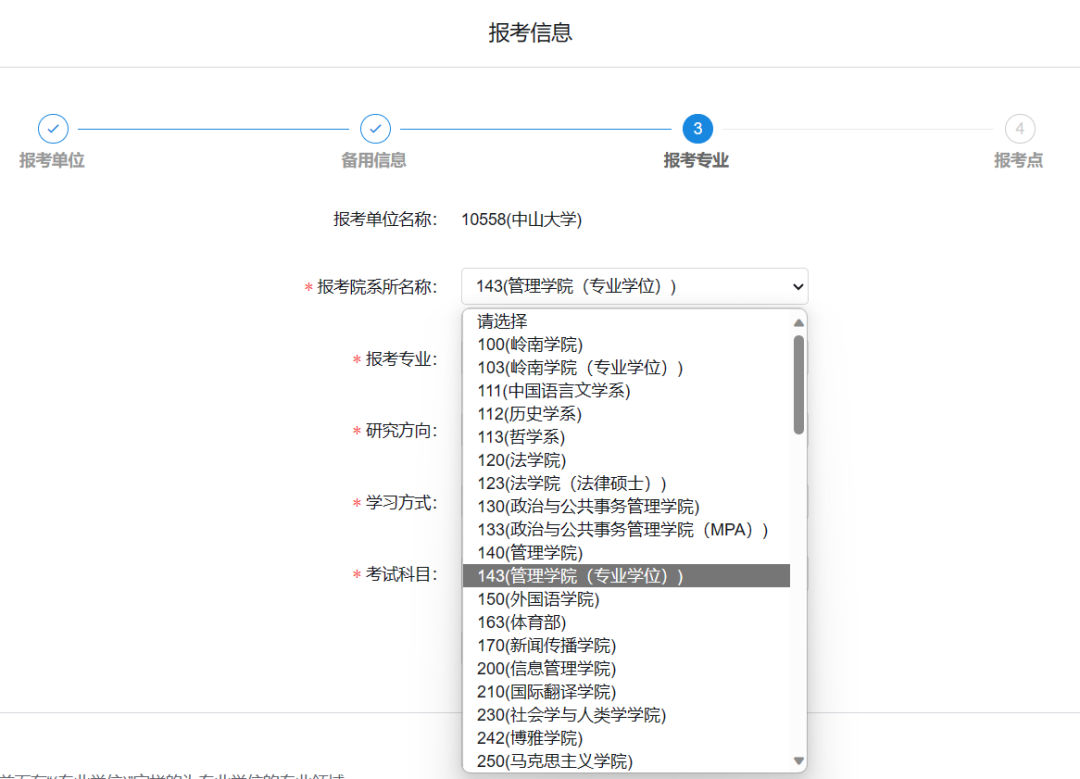Select 111(中国语言文学系) option
Image resolution: width=1080 pixels, height=779 pixels.
point(554,391)
